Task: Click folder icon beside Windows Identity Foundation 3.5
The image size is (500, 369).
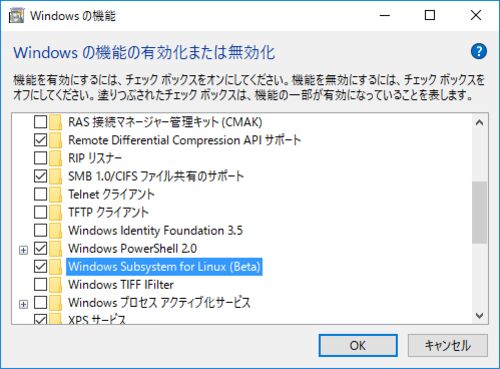Action: (56, 230)
